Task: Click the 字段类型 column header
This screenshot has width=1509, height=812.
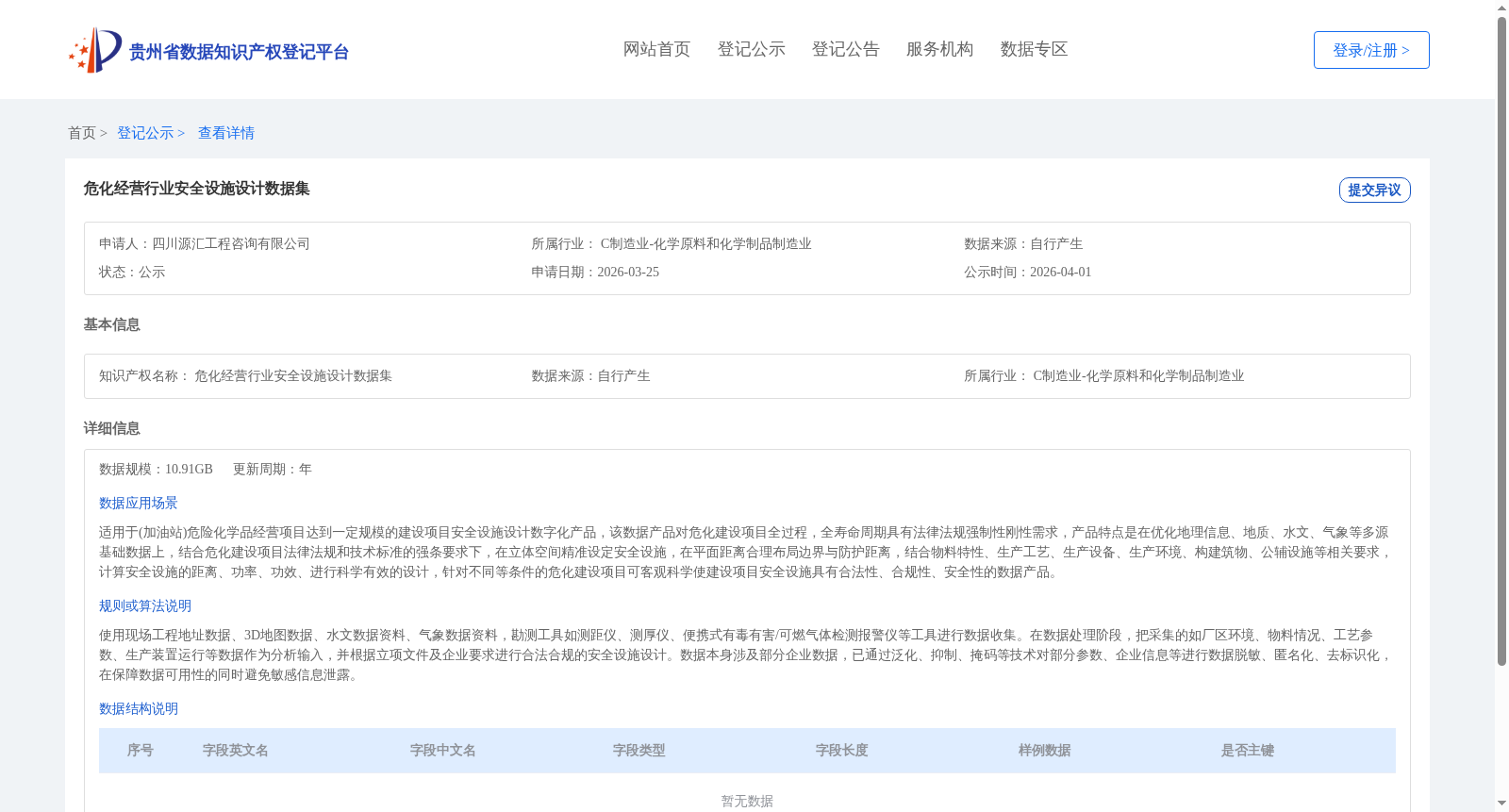Action: click(639, 751)
